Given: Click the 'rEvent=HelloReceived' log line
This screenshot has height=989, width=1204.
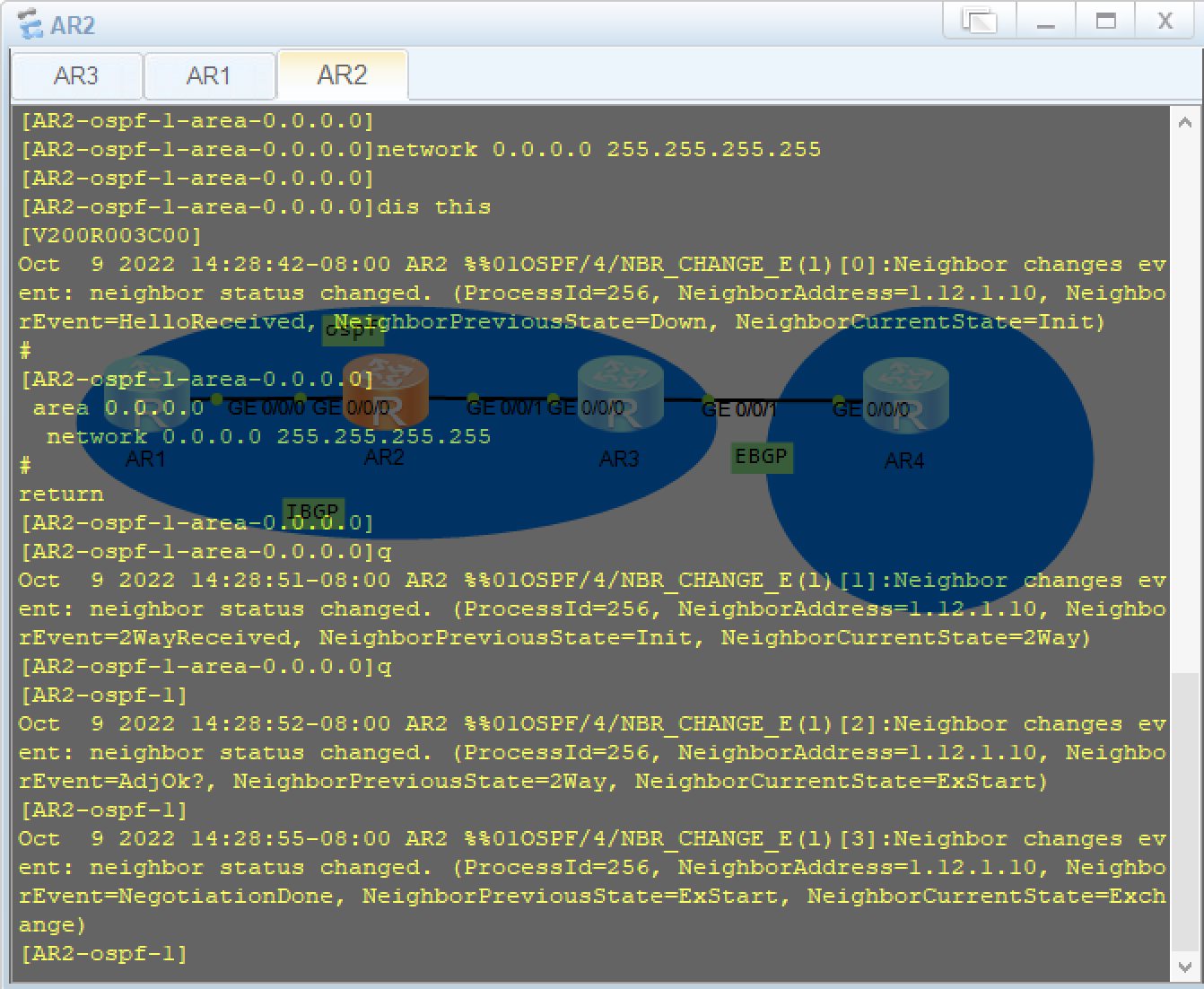Looking at the screenshot, I should coord(562,321).
